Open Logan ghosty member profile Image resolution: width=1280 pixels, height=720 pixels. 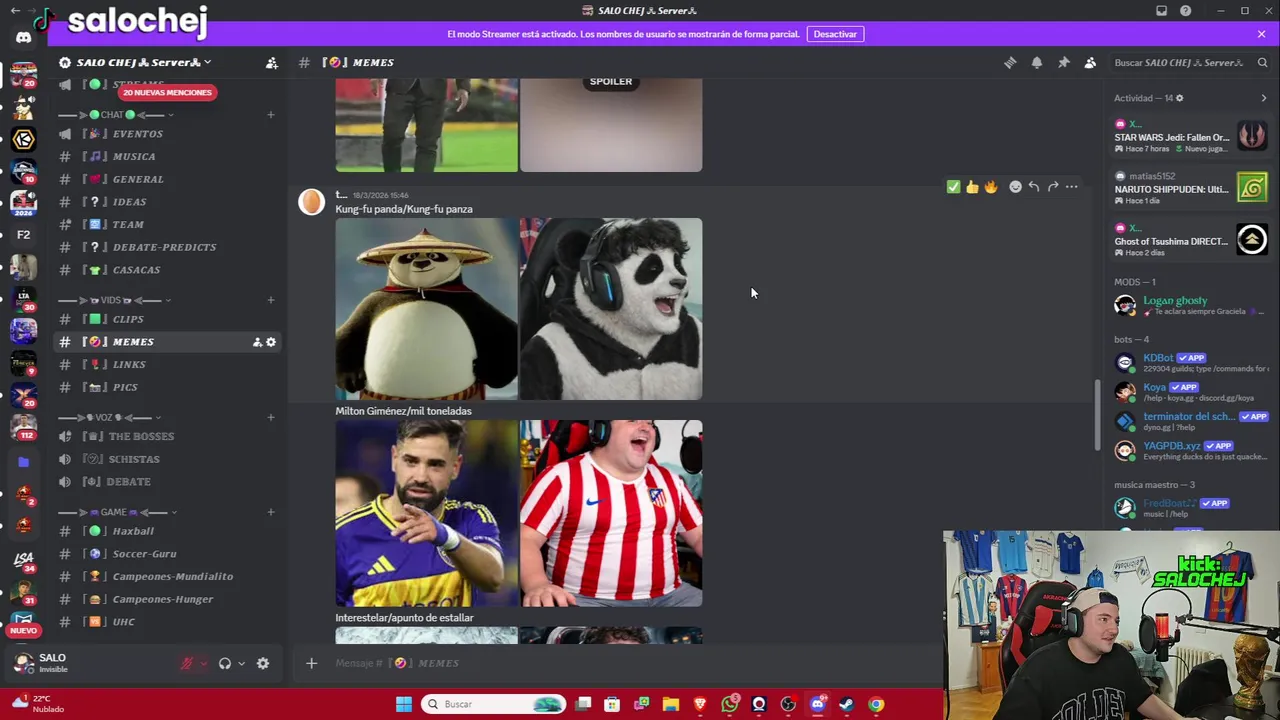tap(1191, 305)
